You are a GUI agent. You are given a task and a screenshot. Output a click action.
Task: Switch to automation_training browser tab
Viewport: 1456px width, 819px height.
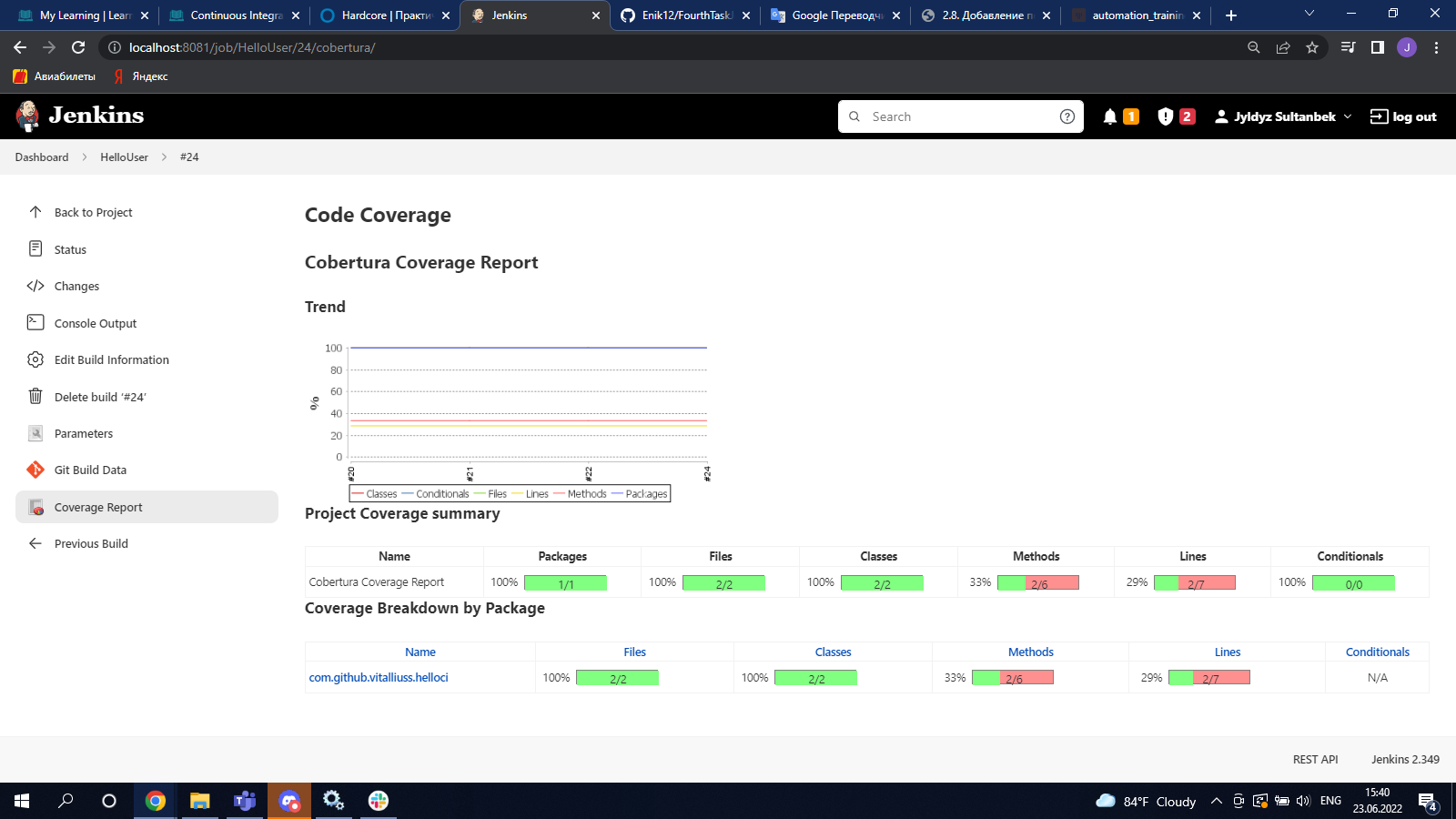[1135, 15]
